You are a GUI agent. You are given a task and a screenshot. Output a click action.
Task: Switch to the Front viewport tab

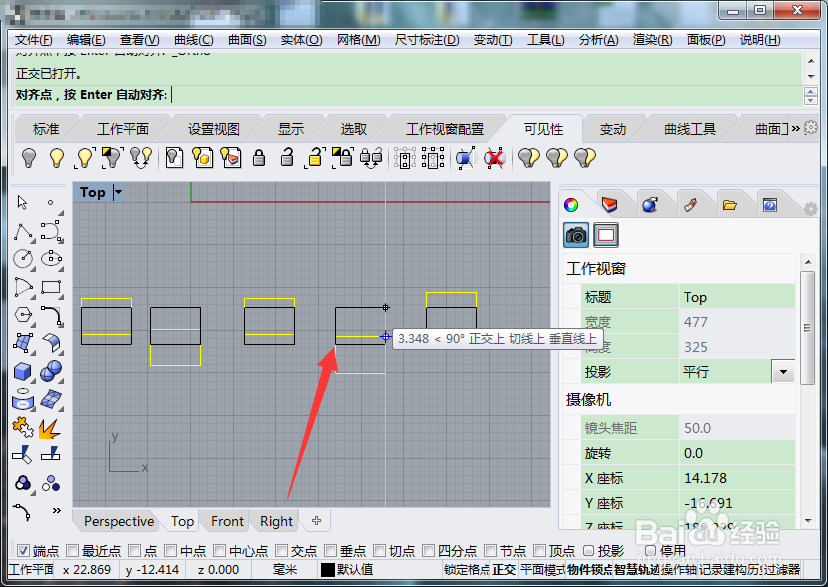(227, 522)
